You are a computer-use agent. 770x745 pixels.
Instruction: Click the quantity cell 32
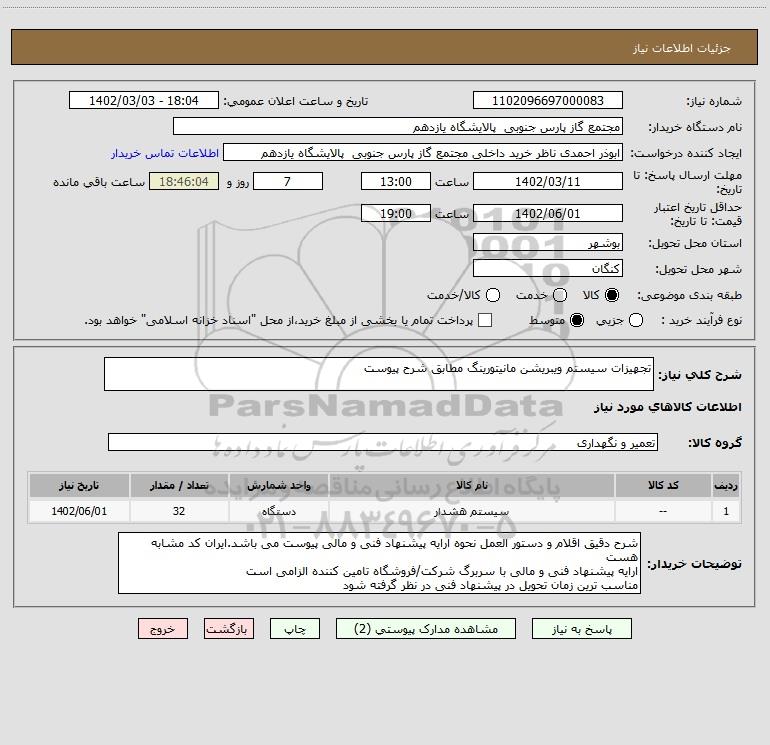click(x=179, y=511)
